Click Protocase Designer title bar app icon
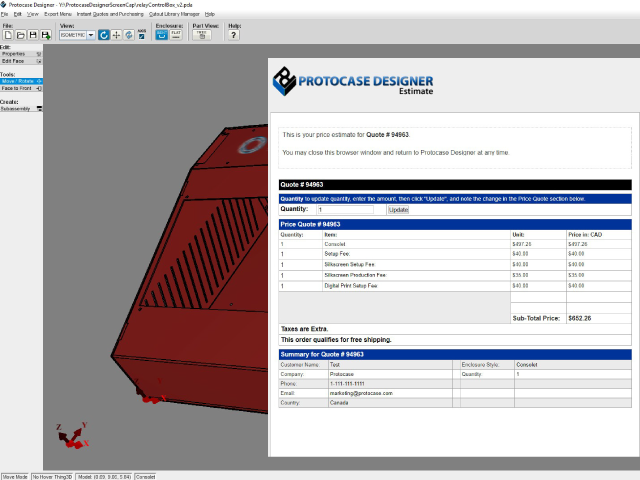 click(4, 4)
